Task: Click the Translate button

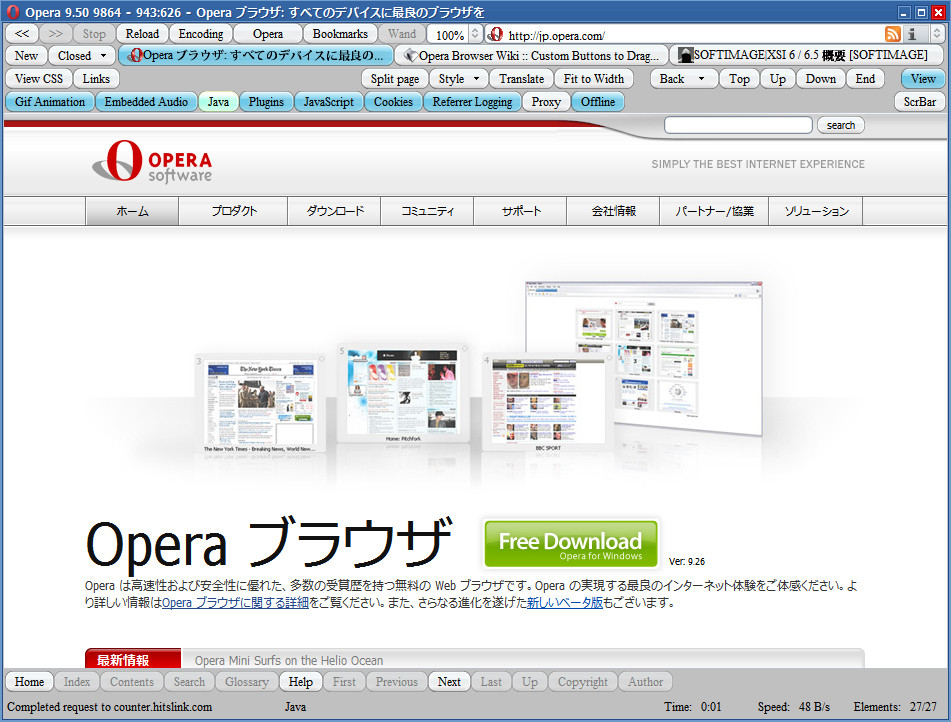Action: pos(522,79)
